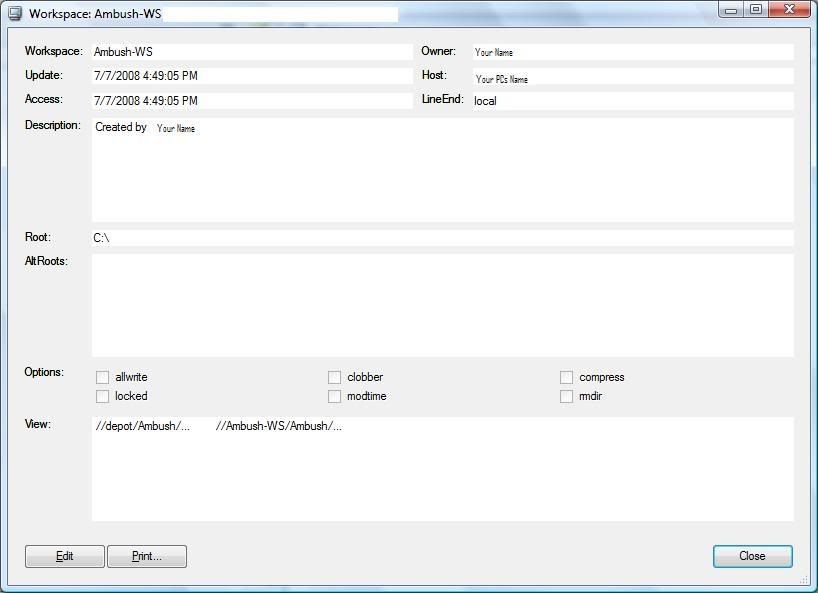Tick the locked option checkbox

[102, 396]
